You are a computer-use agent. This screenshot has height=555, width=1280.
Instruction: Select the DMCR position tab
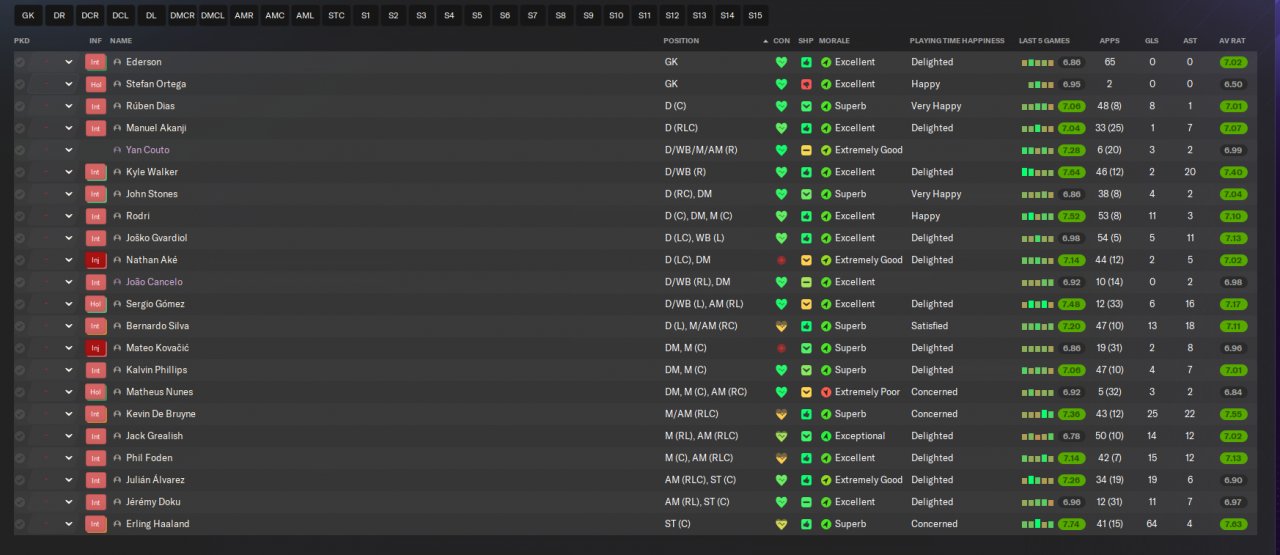pos(182,15)
